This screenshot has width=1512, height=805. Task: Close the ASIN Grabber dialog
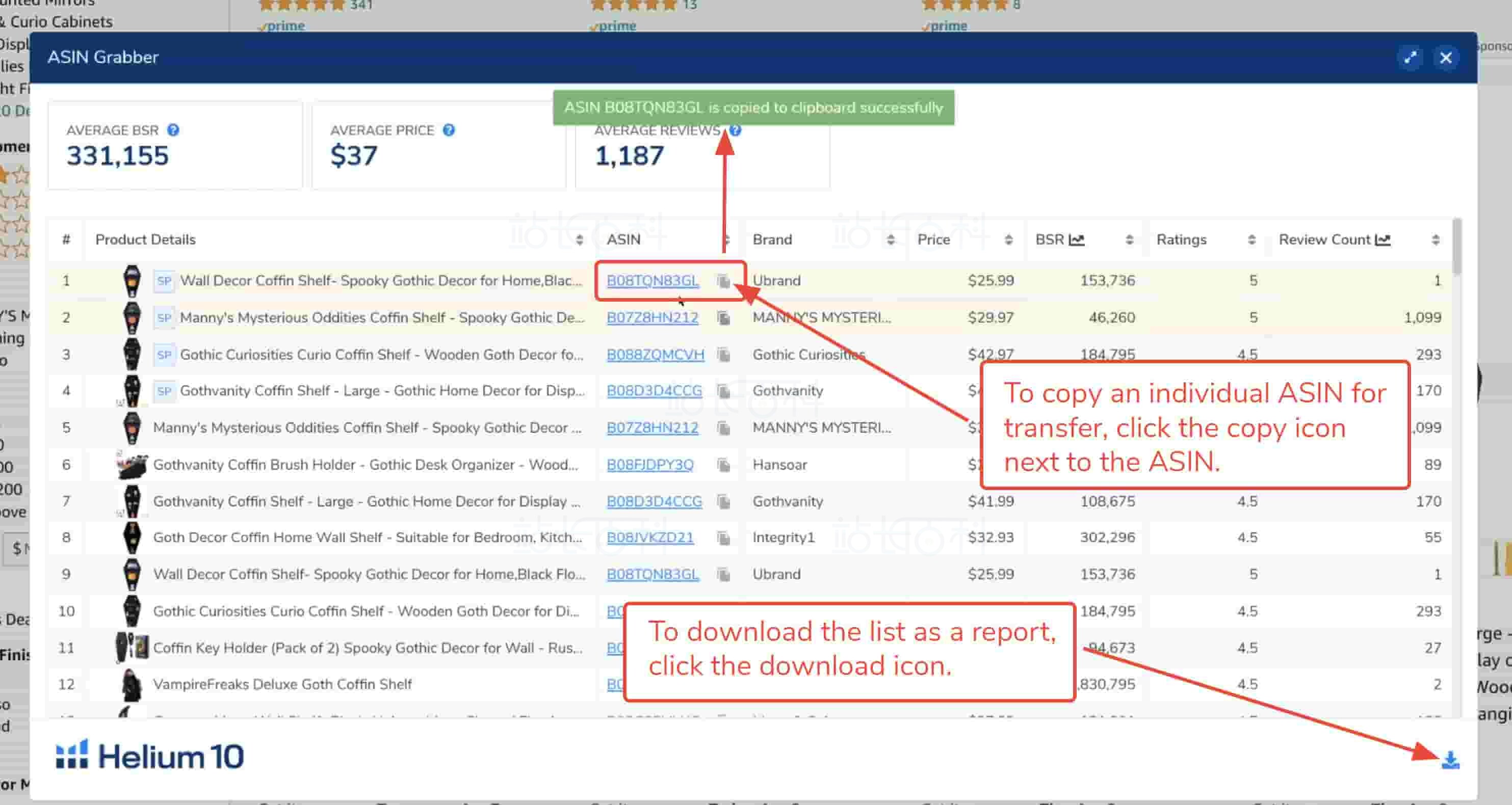point(1446,58)
